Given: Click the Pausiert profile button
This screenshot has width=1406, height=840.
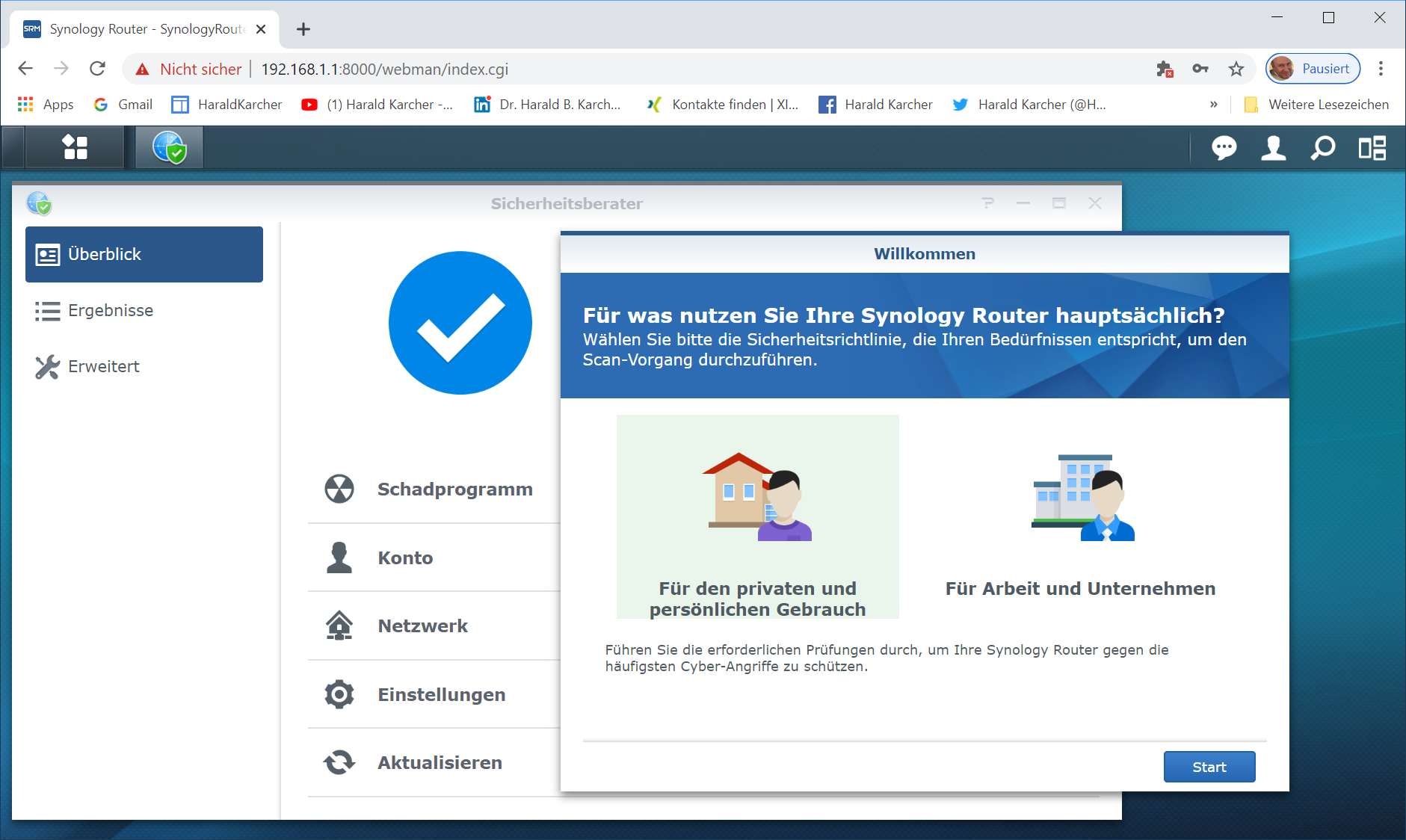Looking at the screenshot, I should 1313,69.
